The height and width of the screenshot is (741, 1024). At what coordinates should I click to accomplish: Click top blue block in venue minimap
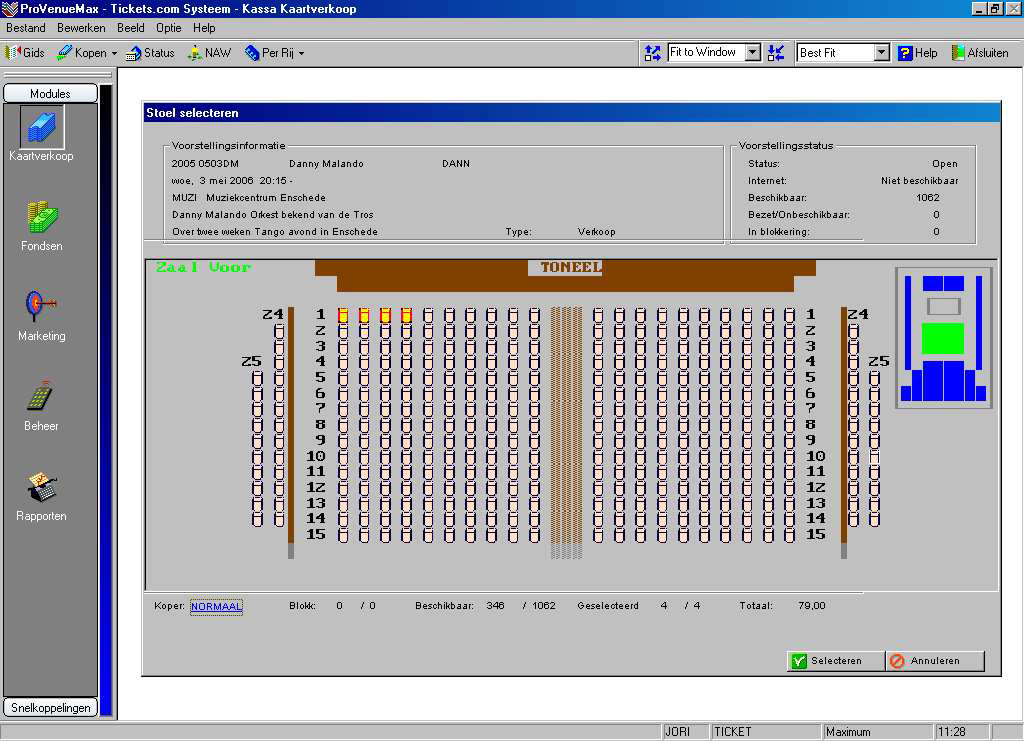[943, 283]
